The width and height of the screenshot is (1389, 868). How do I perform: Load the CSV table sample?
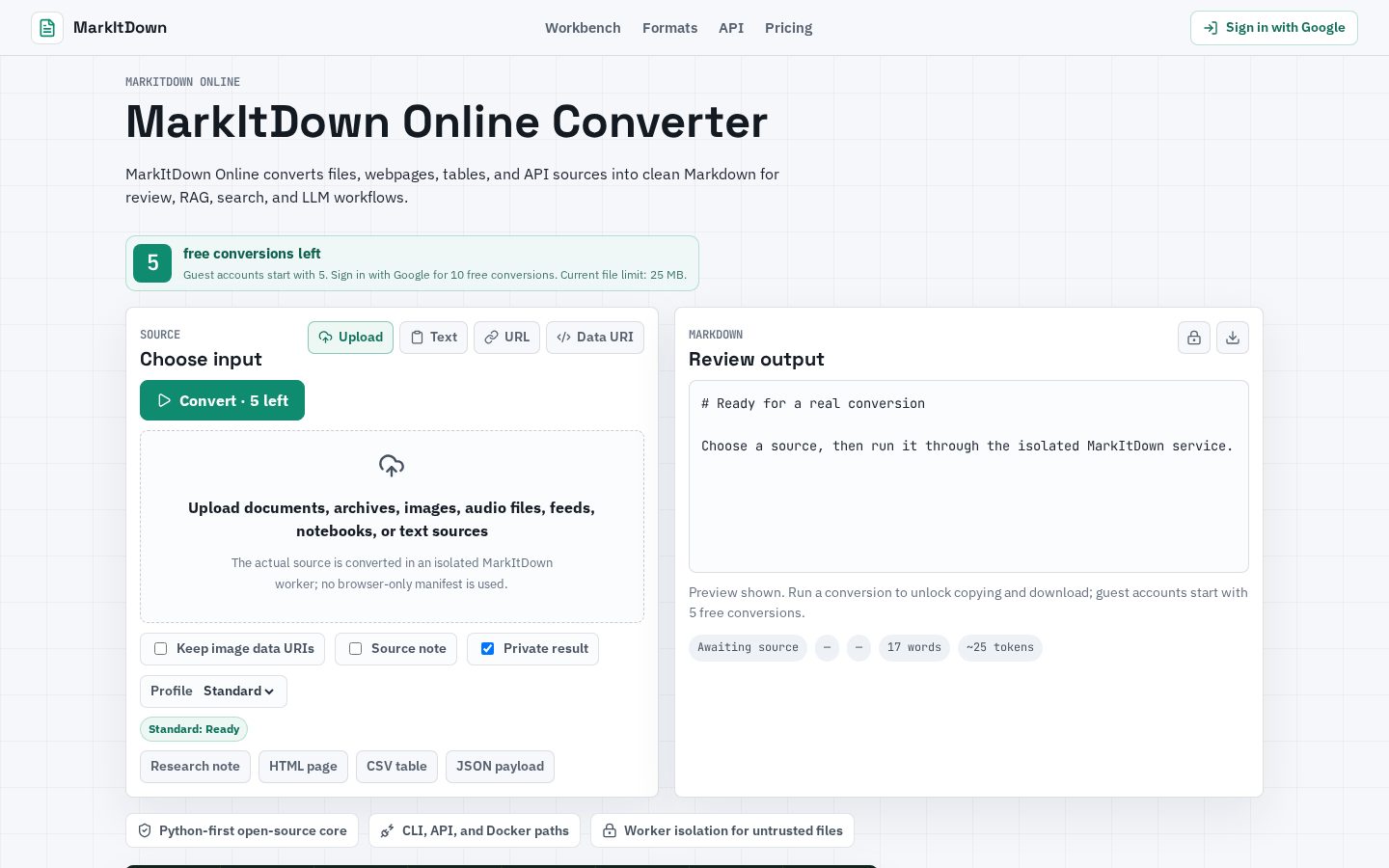tap(396, 767)
